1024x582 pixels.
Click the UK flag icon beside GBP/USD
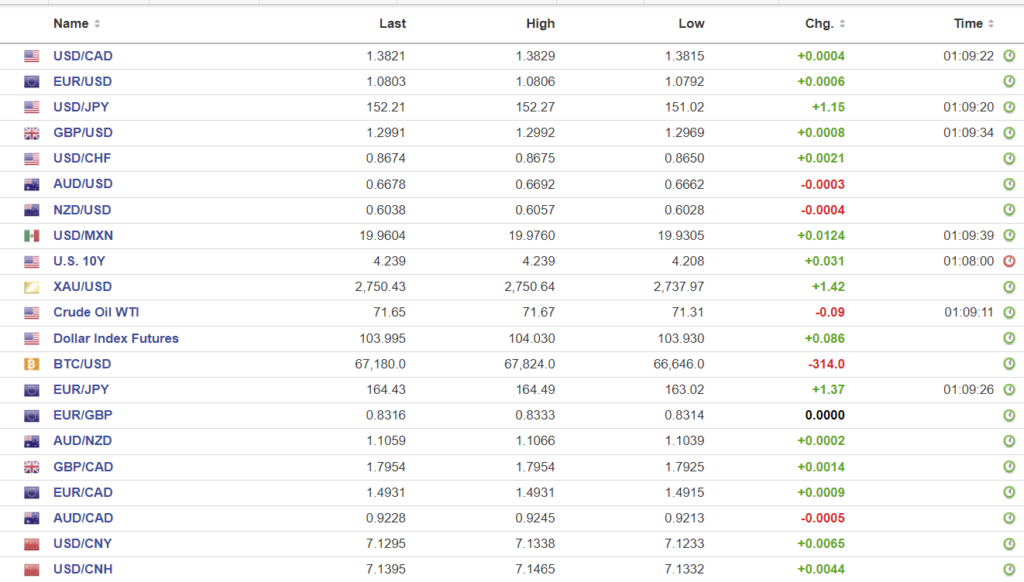32,133
